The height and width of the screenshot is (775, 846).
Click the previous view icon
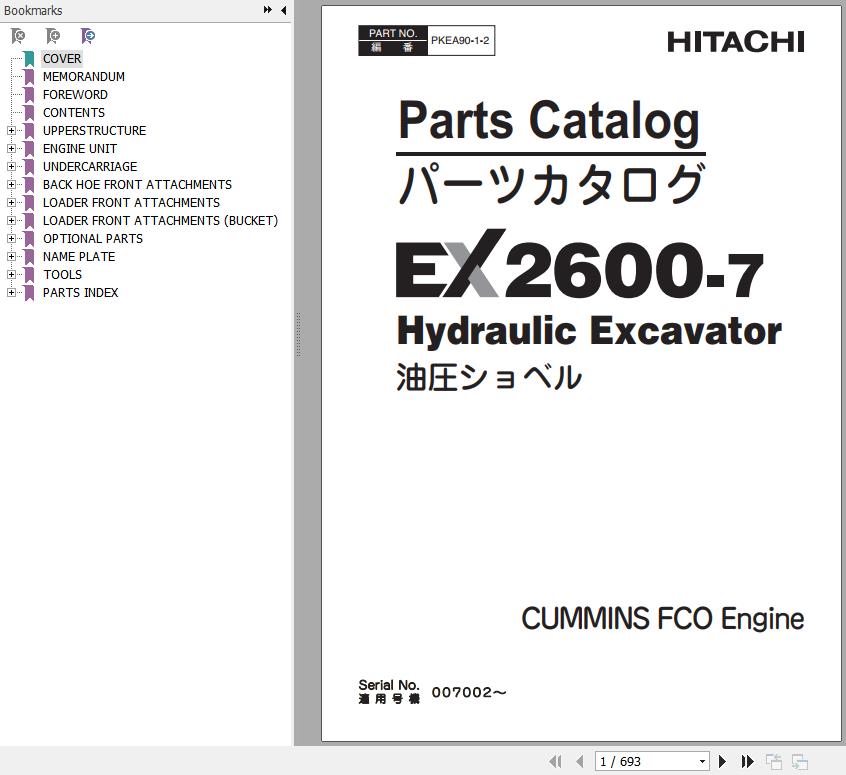(x=774, y=762)
